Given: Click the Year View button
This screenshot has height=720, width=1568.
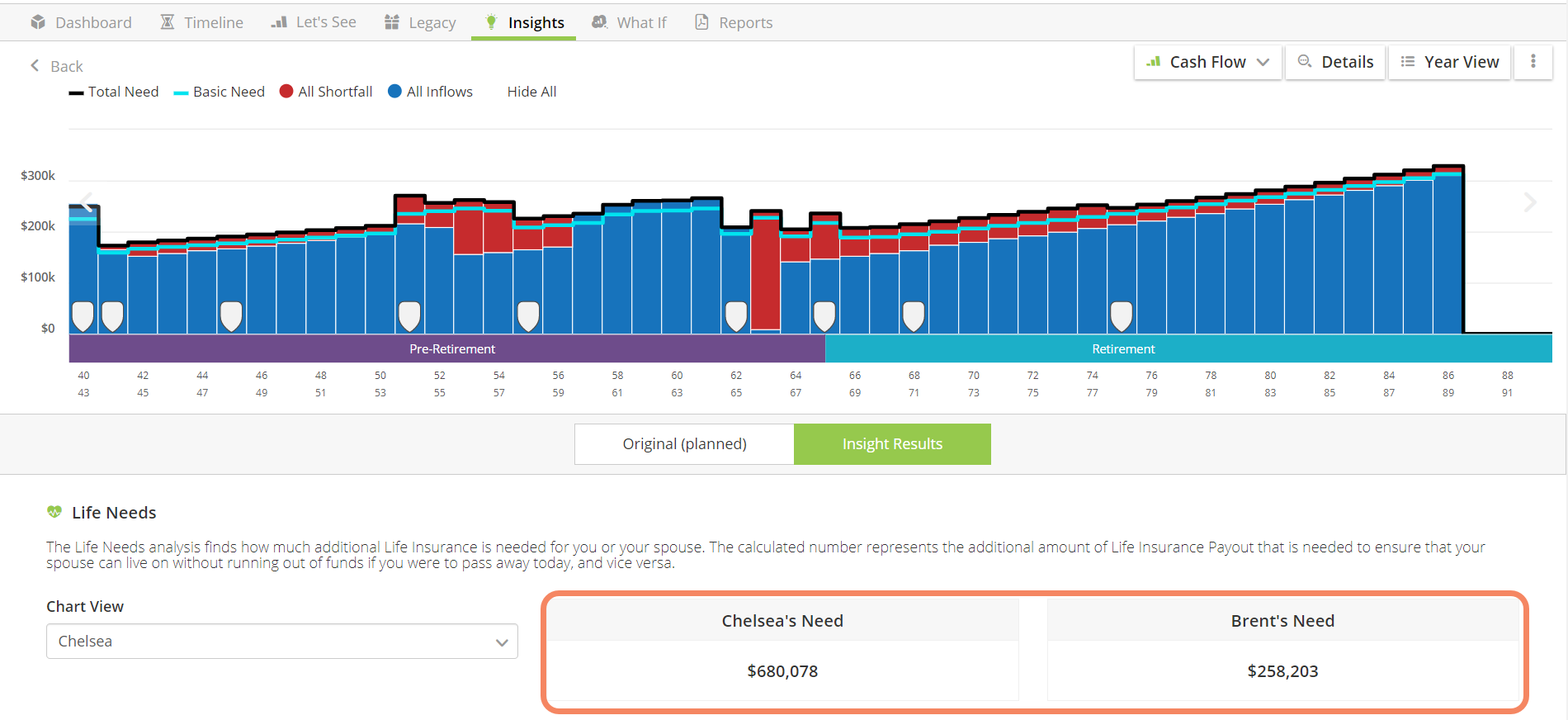Looking at the screenshot, I should pos(1450,62).
